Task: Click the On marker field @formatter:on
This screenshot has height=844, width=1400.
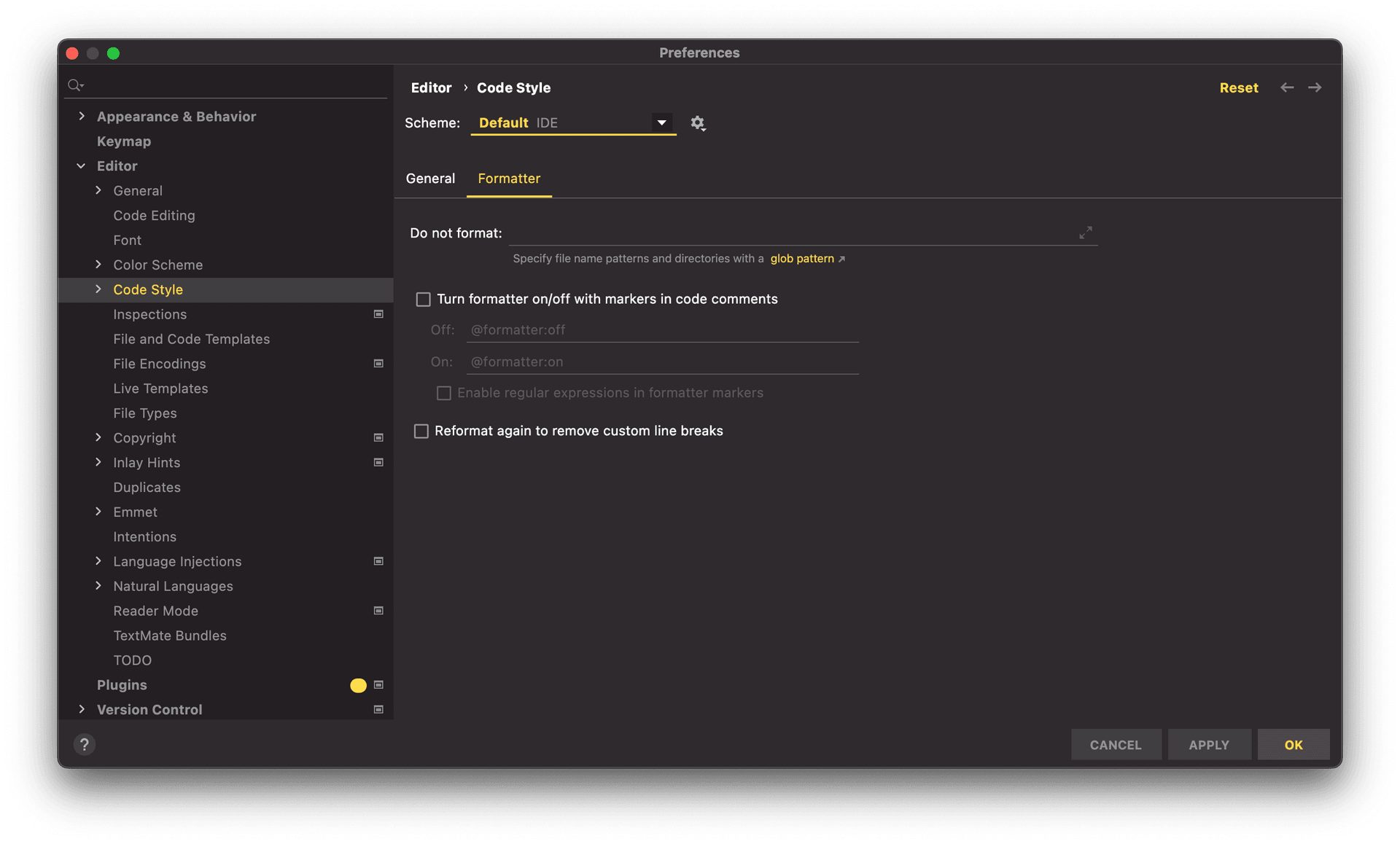Action: click(662, 362)
